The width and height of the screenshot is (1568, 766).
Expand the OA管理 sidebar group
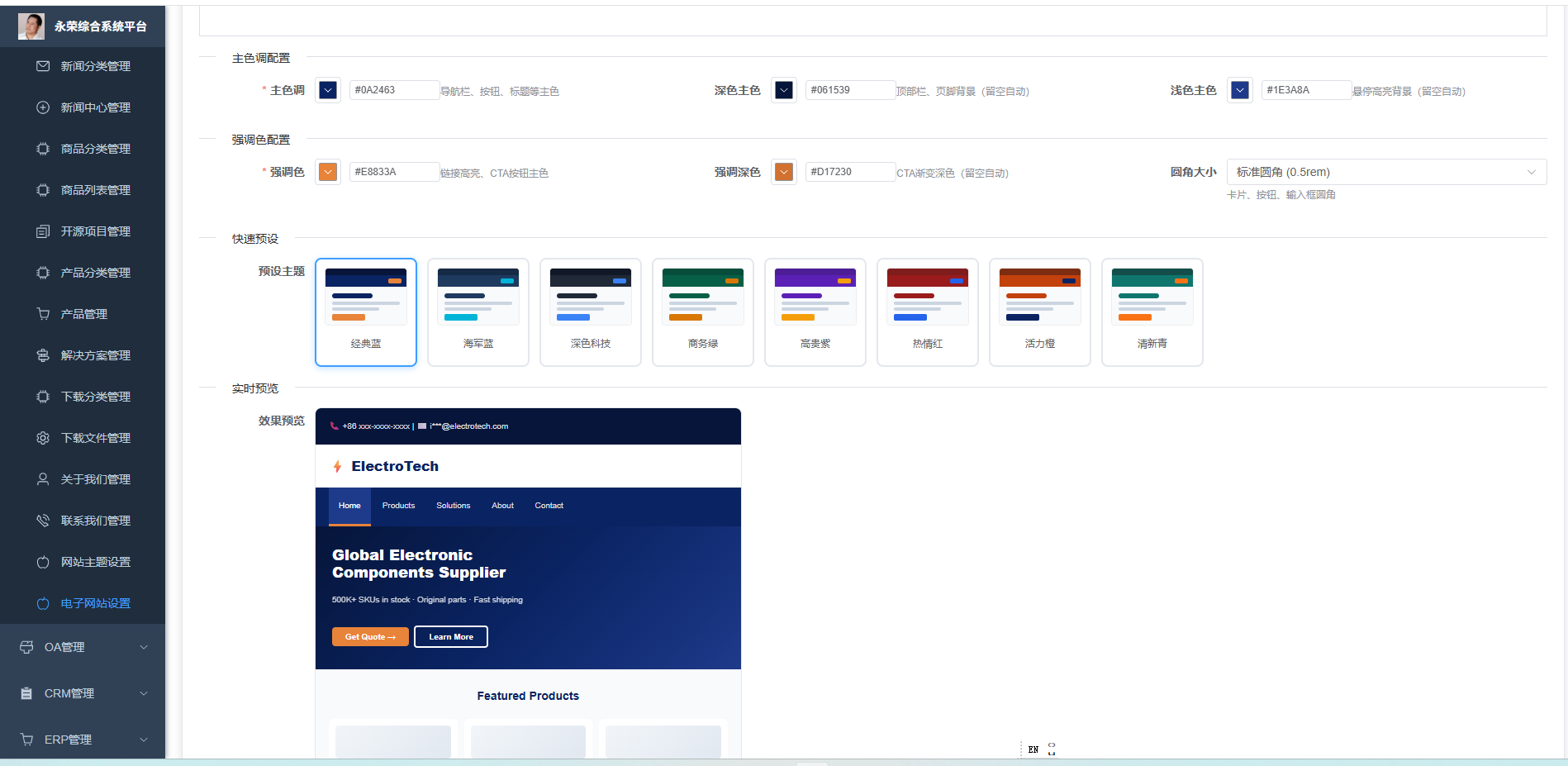[83, 647]
